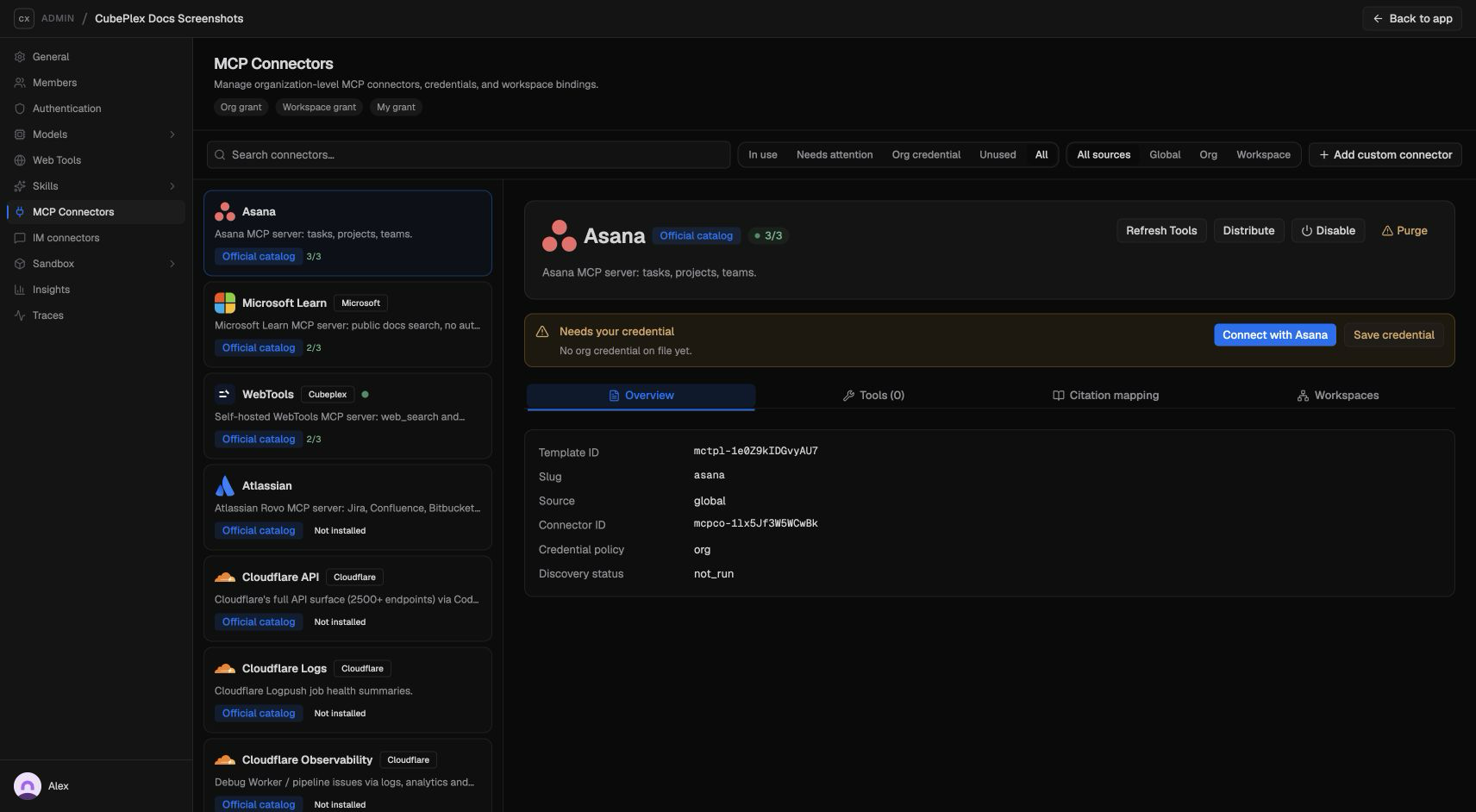This screenshot has height=812, width=1476.
Task: Click the WebTools connector logo icon
Action: (225, 394)
